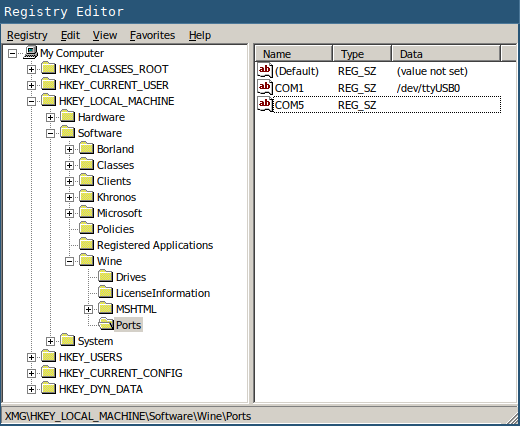The image size is (520, 426).
Task: Collapse the Wine key
Action: 69,261
